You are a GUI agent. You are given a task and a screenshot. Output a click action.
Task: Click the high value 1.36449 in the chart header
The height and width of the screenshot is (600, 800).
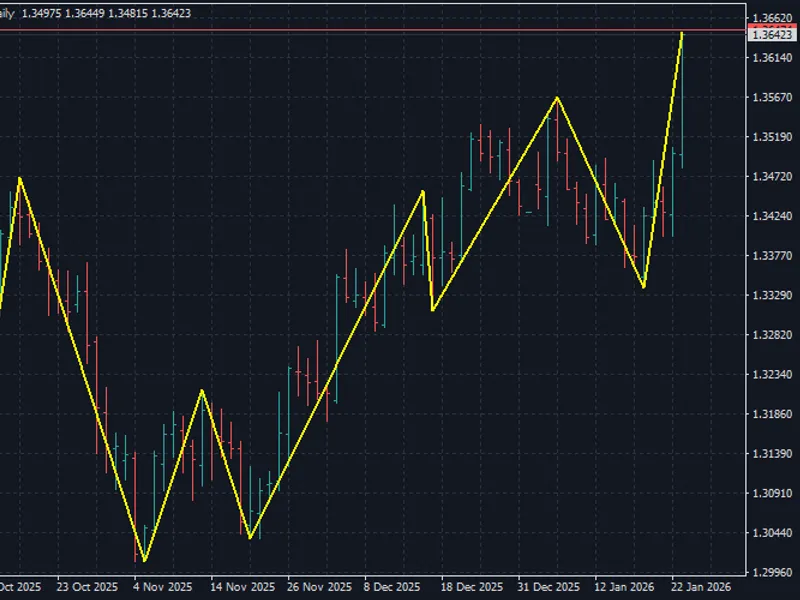tap(85, 13)
